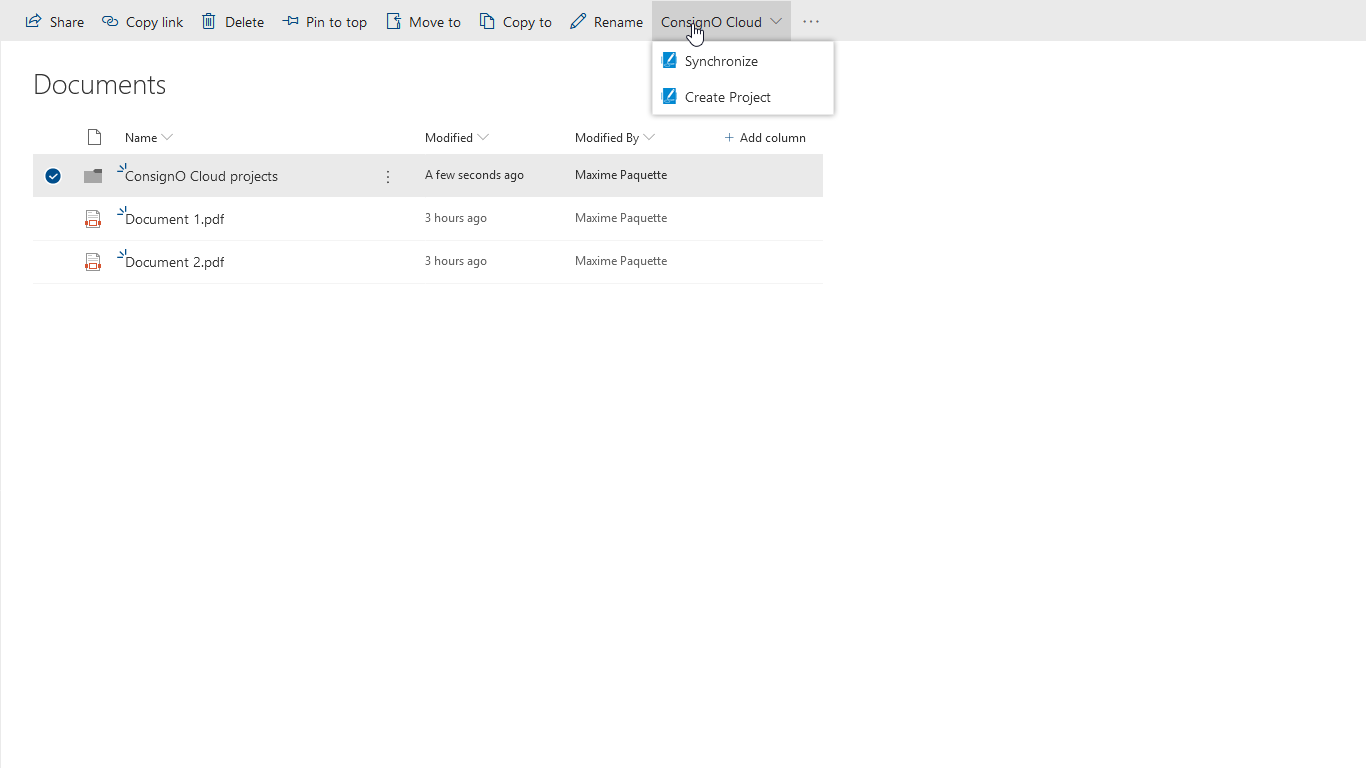Click the Share arrow icon in toolbar
This screenshot has width=1366, height=768.
[33, 21]
